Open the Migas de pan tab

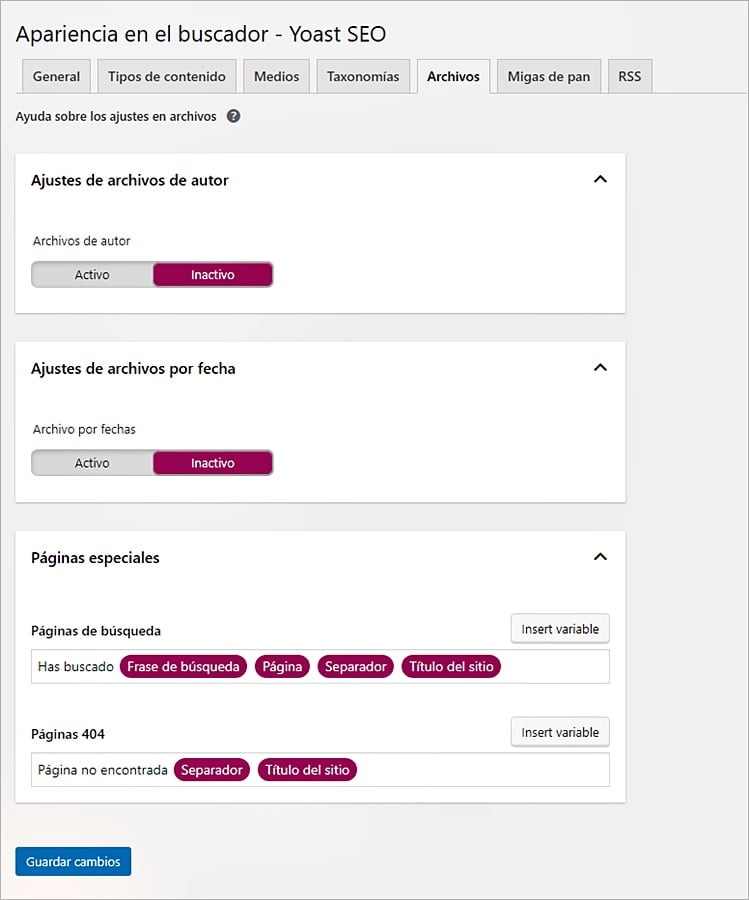548,77
